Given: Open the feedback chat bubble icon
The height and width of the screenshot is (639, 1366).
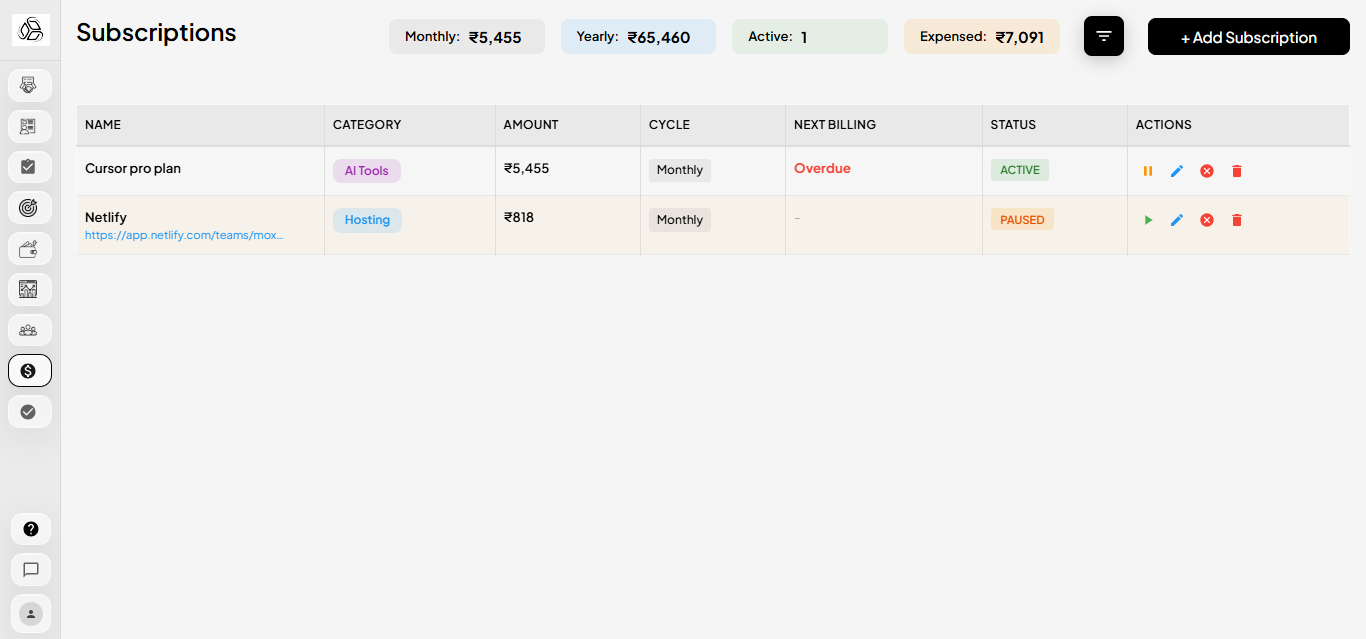Looking at the screenshot, I should 30,569.
